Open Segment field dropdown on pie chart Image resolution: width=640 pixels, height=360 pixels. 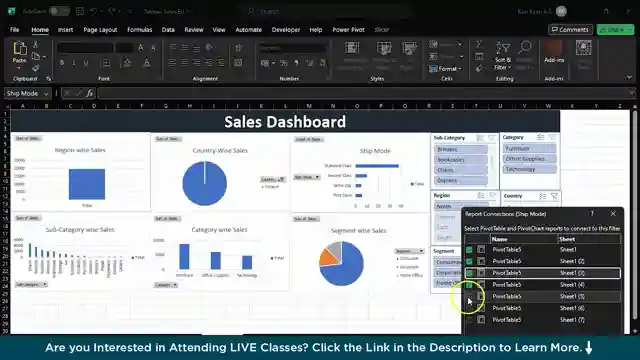[409, 251]
